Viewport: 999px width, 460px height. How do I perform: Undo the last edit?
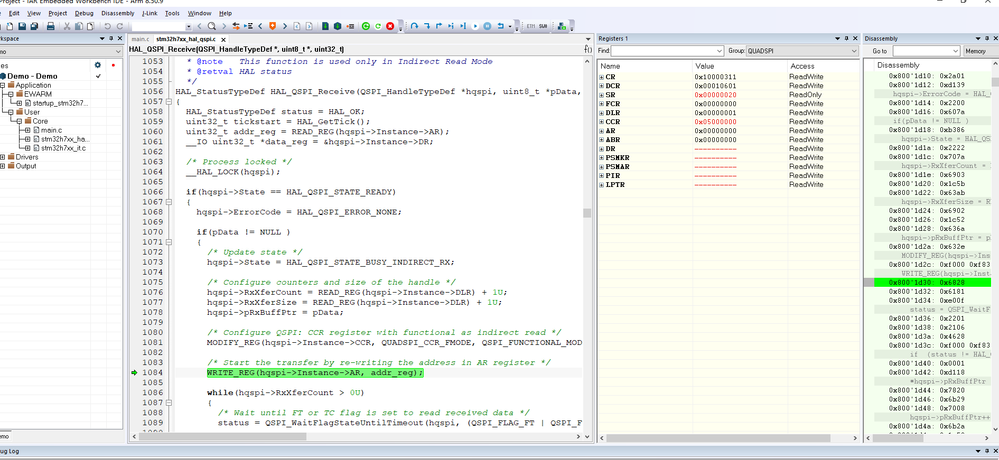[x=108, y=26]
